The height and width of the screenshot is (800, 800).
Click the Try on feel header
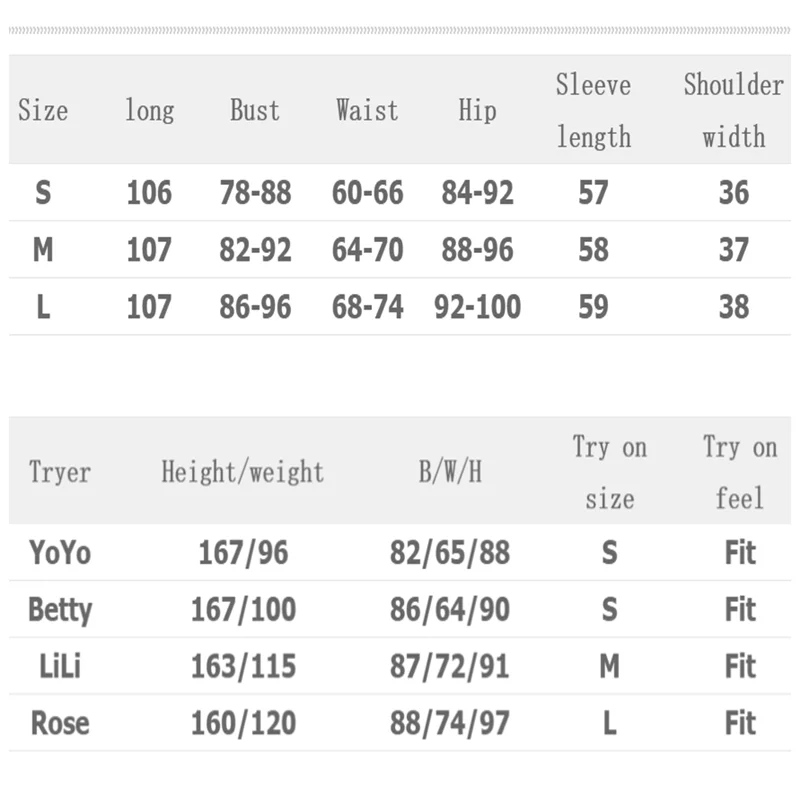pyautogui.click(x=740, y=472)
